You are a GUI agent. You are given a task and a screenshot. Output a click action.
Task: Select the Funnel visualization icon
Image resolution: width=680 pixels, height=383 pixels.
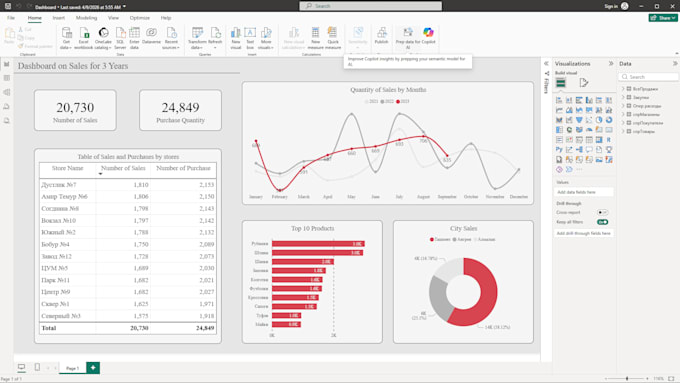[x=579, y=120]
